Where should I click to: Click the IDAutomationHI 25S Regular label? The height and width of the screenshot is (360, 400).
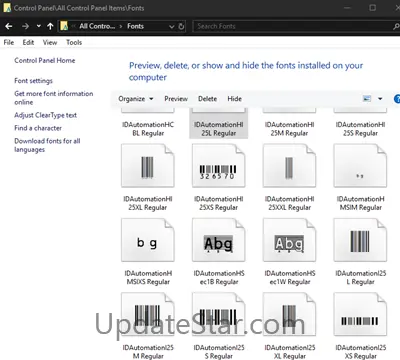pos(360,129)
